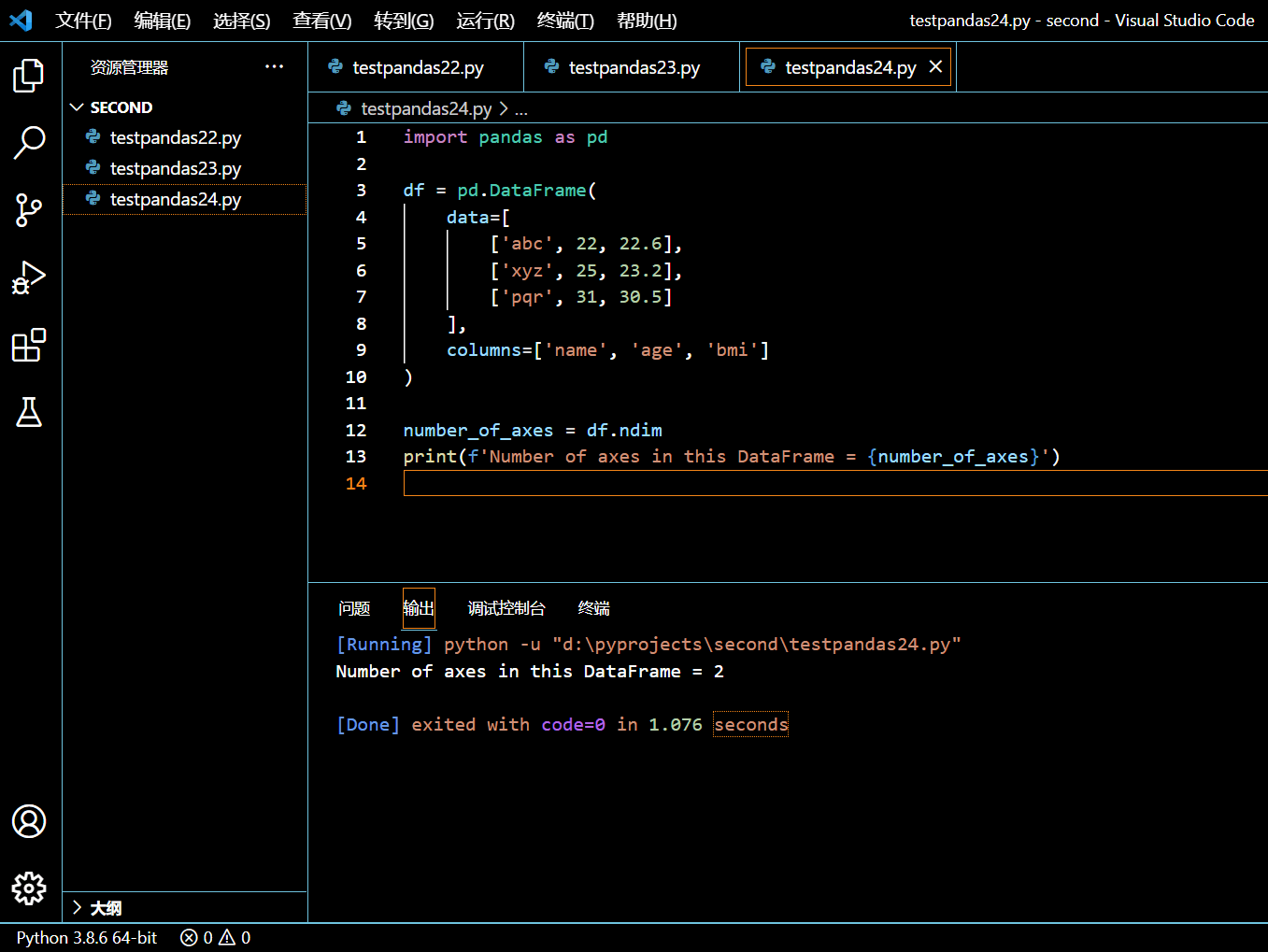
Task: Expand the 大纲 outline section
Action: (77, 907)
